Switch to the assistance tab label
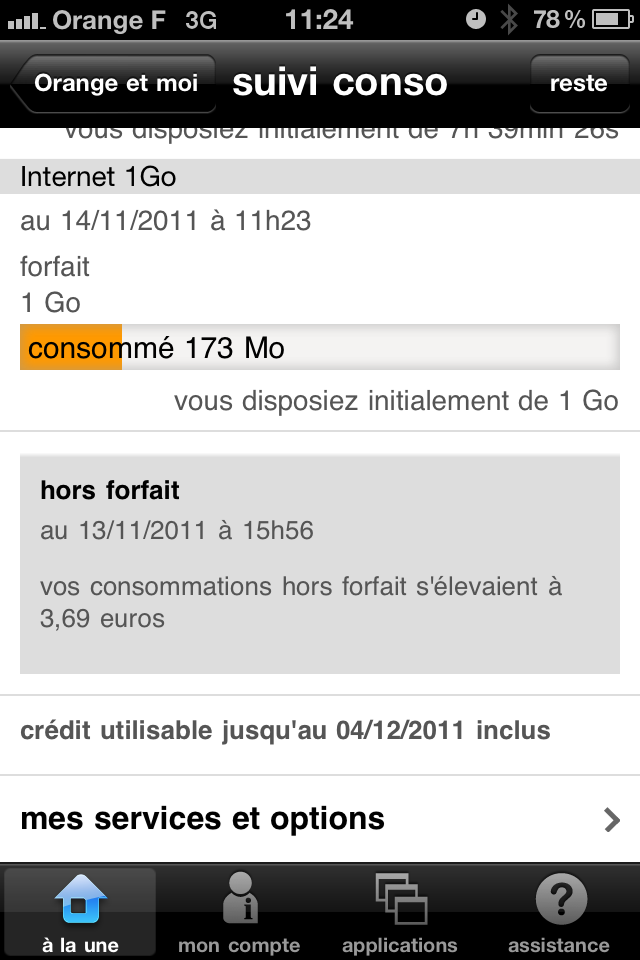640x960 pixels. [558, 944]
